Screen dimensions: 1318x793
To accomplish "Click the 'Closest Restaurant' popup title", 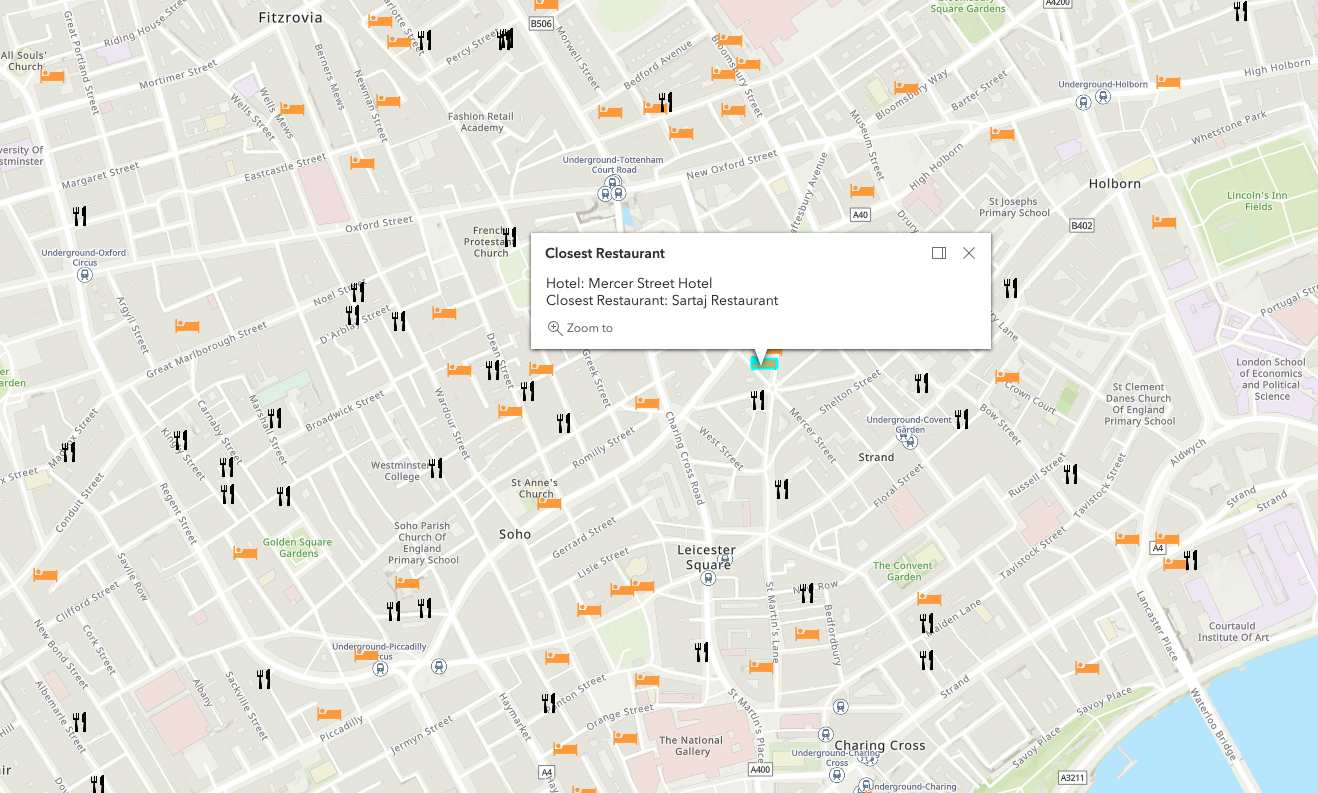I will pos(605,253).
